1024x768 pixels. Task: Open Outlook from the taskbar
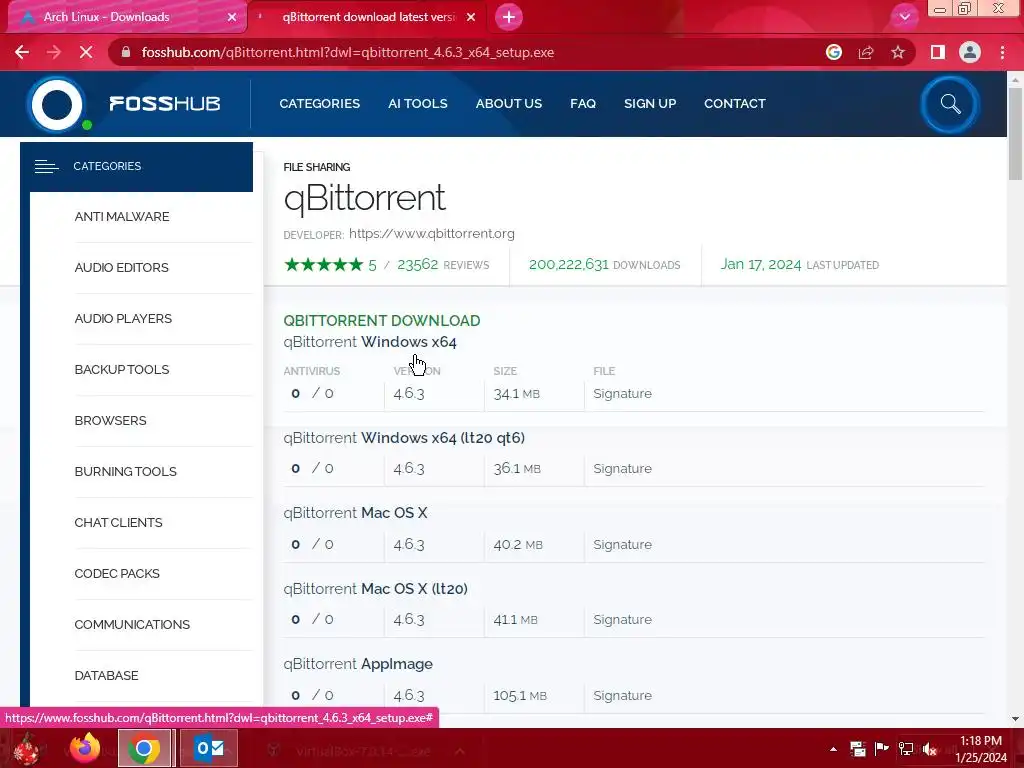click(x=209, y=748)
